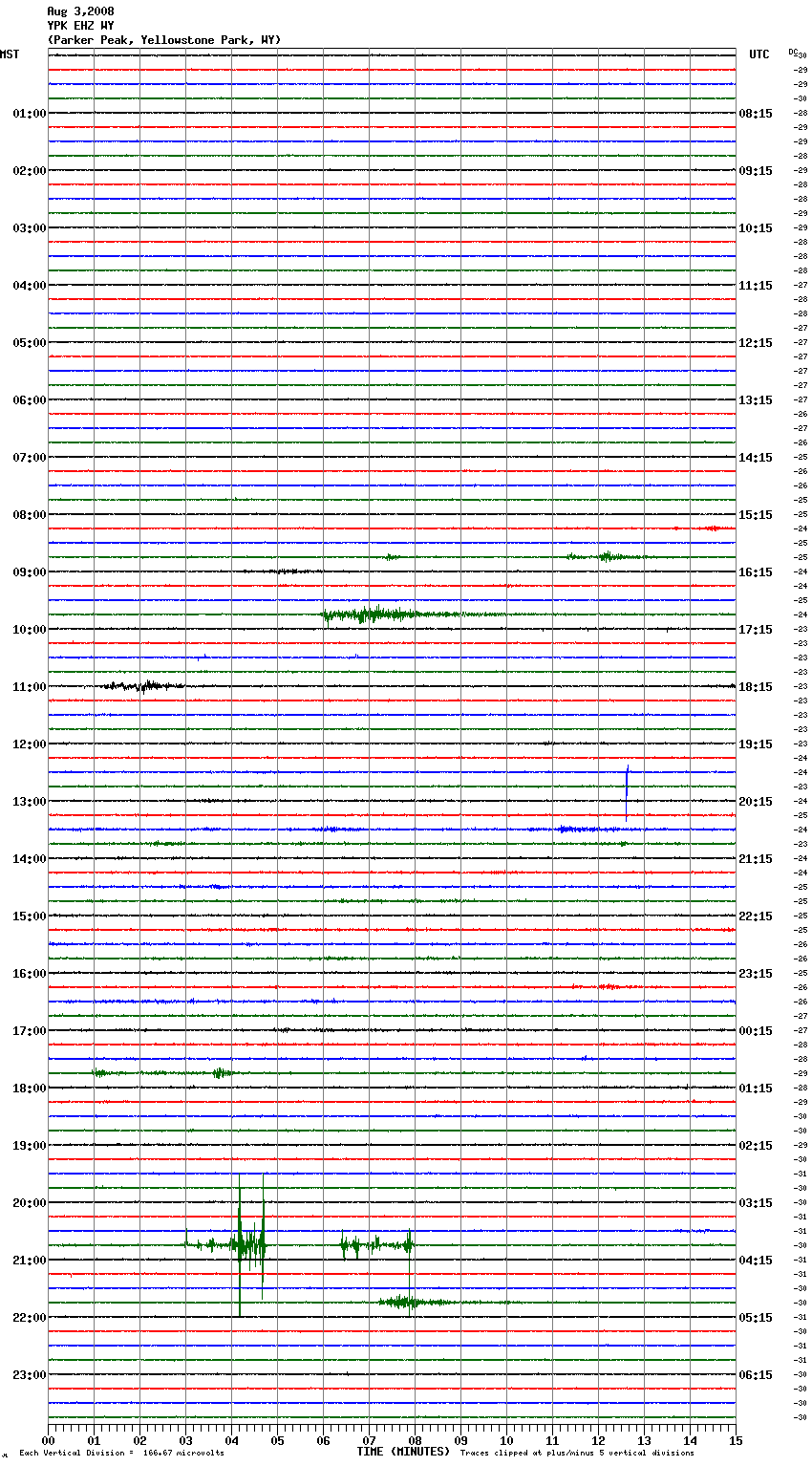Click the "23:00" MST row label
This screenshot has width=812, height=1466.
(30, 1375)
